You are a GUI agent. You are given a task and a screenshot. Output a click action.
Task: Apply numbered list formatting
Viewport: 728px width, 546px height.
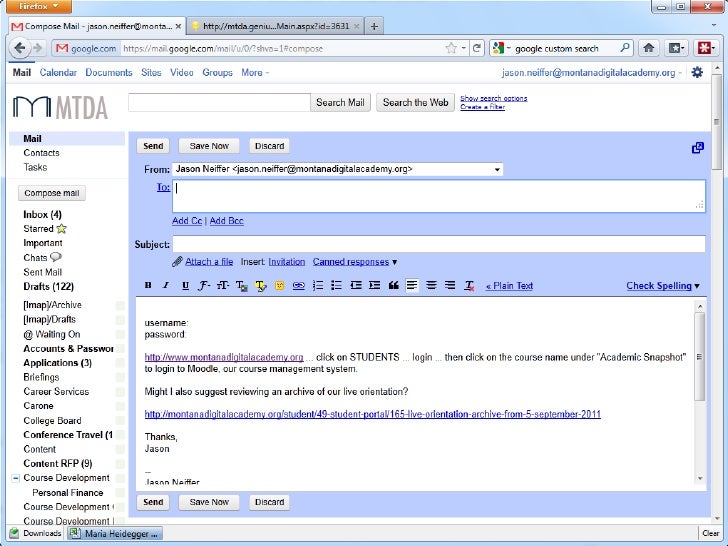point(318,286)
